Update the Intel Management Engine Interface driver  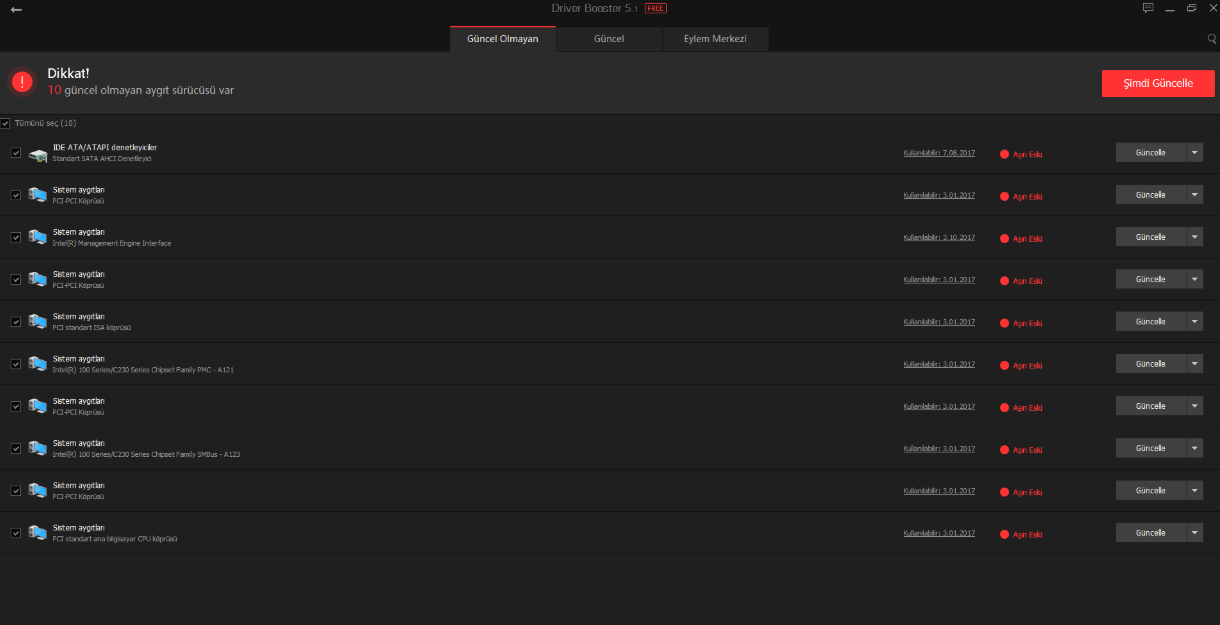tap(1151, 237)
